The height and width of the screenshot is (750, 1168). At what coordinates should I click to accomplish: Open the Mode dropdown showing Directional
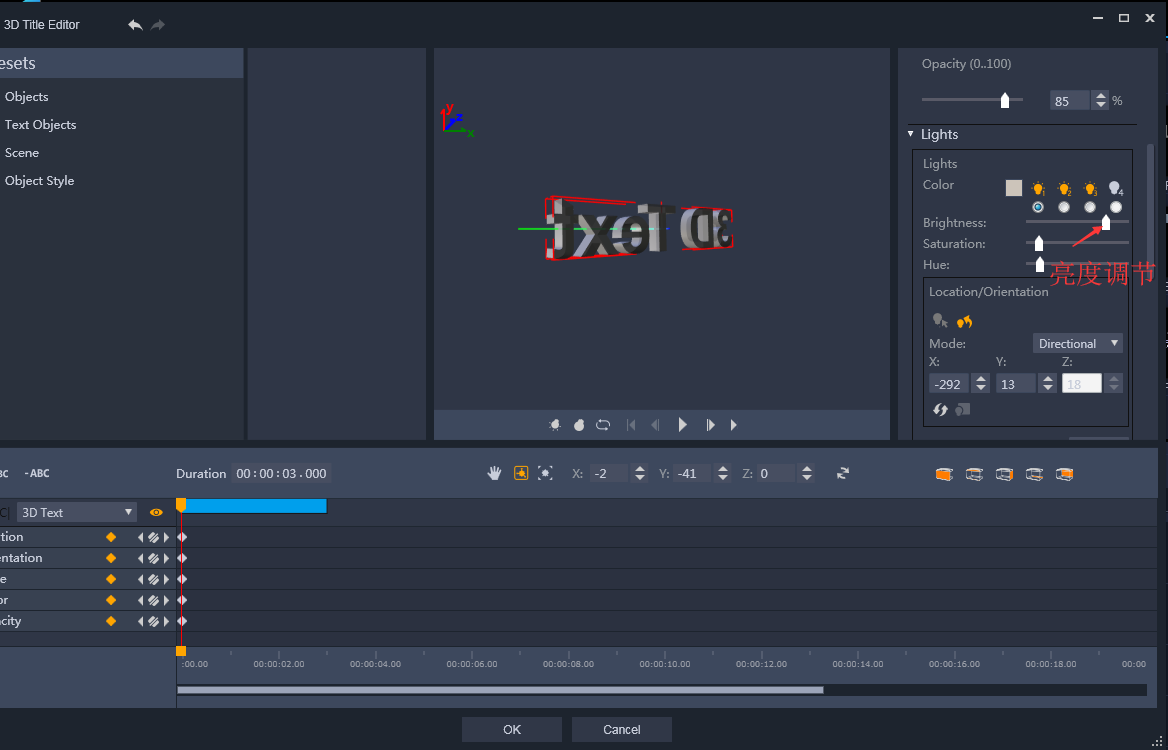click(x=1077, y=344)
